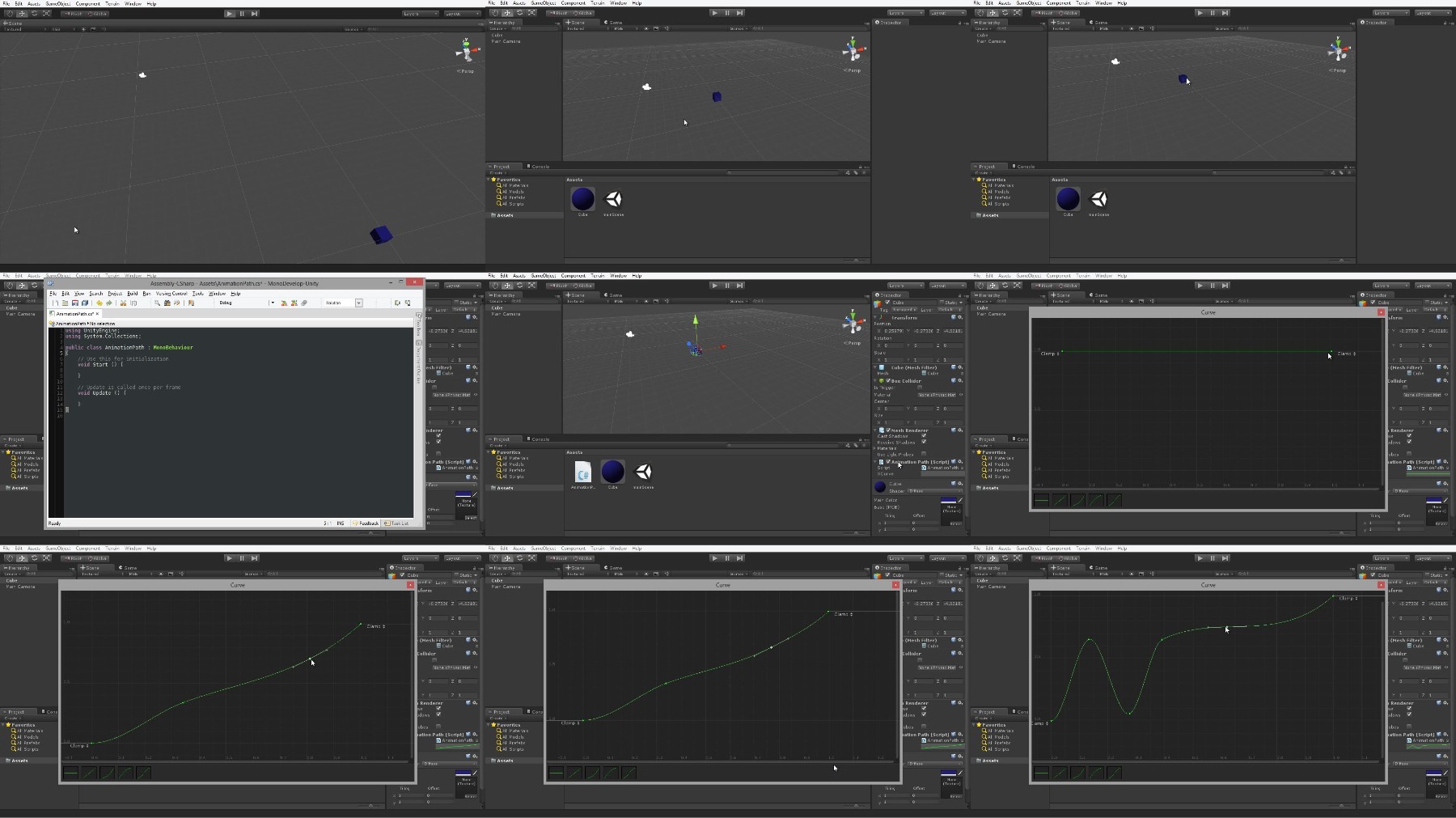Open Tools menu in MonoDevelop
The width and height of the screenshot is (1456, 818).
(x=197, y=294)
